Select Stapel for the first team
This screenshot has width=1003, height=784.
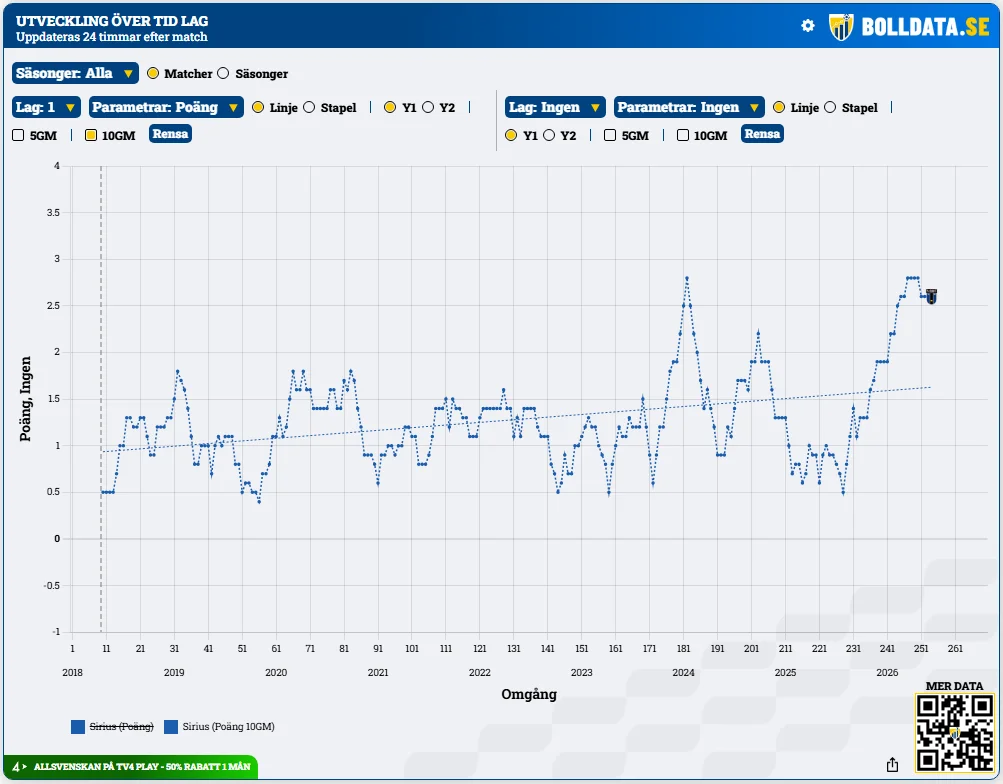coord(309,107)
